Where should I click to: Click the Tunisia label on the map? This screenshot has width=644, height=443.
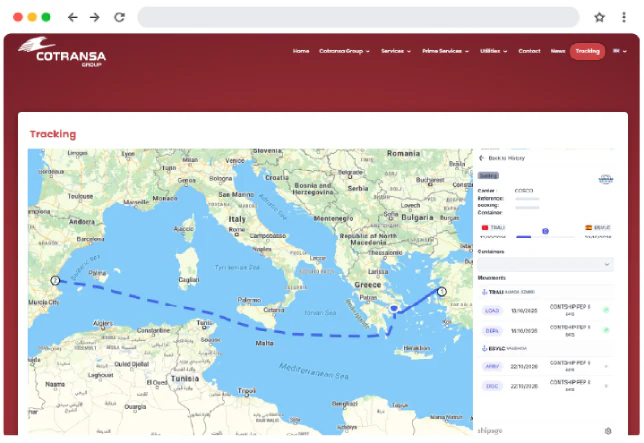pyautogui.click(x=185, y=379)
